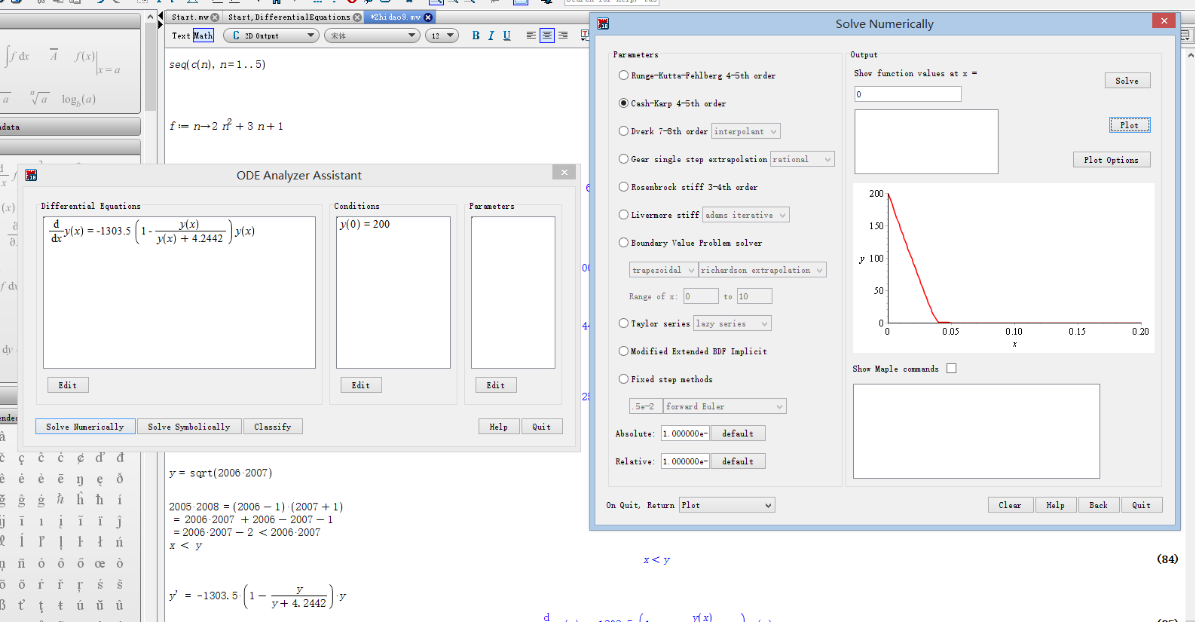The height and width of the screenshot is (622, 1195).
Task: Click Clear in Solve Numerically dialog
Action: coord(1011,505)
